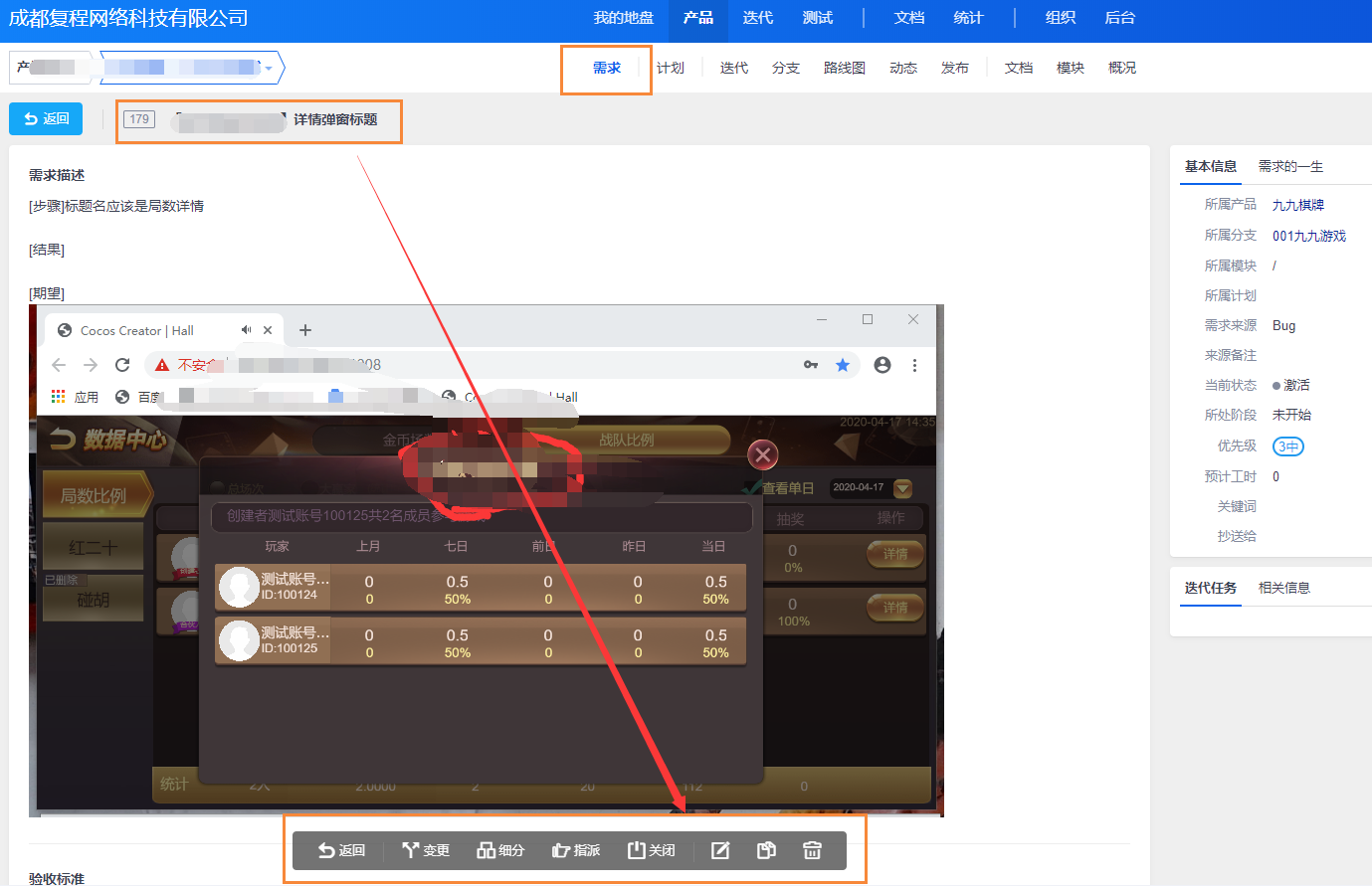Open 文档 in the blue main navigation
Viewport: 1372px width, 890px height.
909,18
